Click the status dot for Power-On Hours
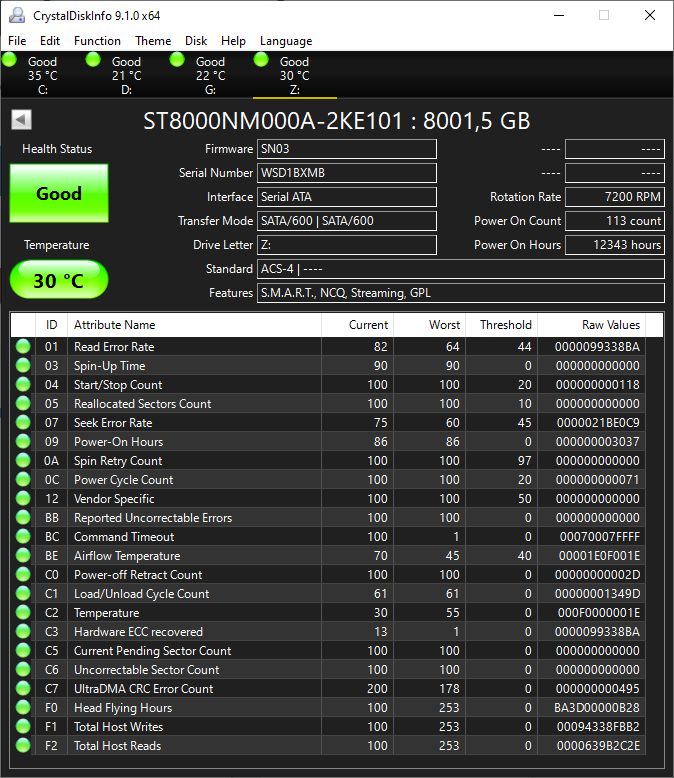674x778 pixels. pyautogui.click(x=23, y=441)
